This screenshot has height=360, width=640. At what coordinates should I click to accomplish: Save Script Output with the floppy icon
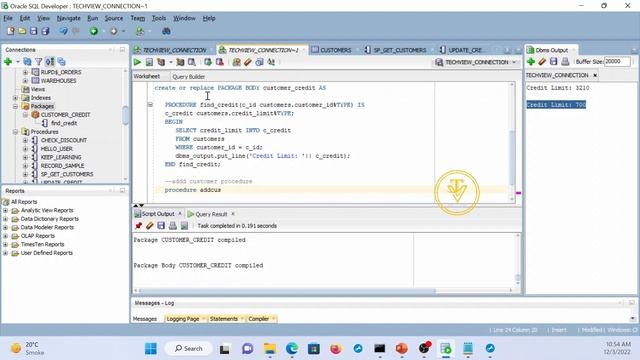click(161, 225)
